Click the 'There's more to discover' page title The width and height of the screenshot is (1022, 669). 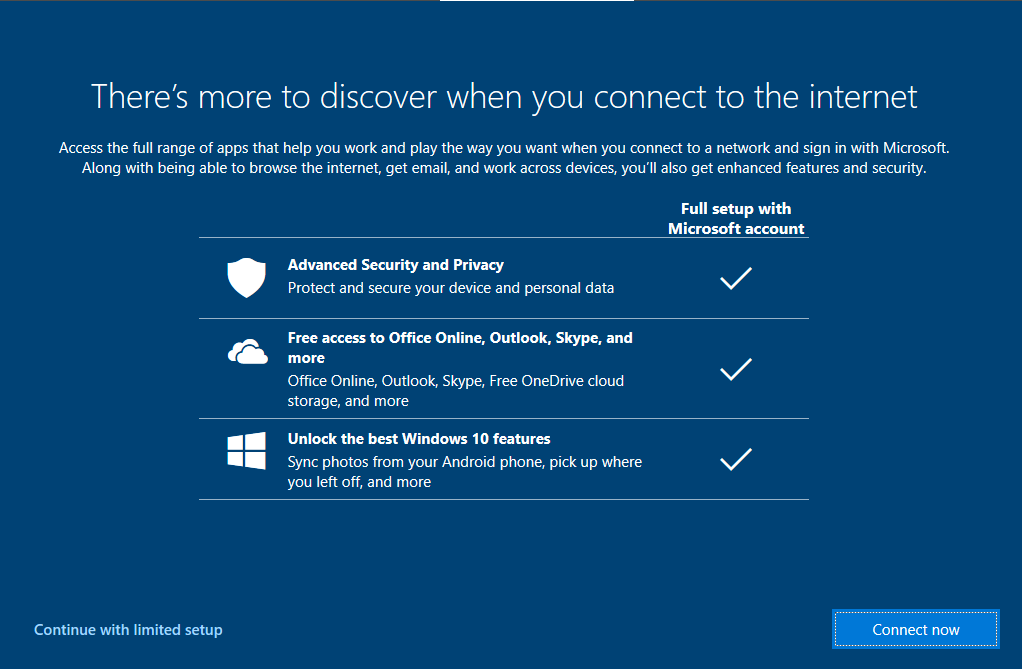point(504,97)
